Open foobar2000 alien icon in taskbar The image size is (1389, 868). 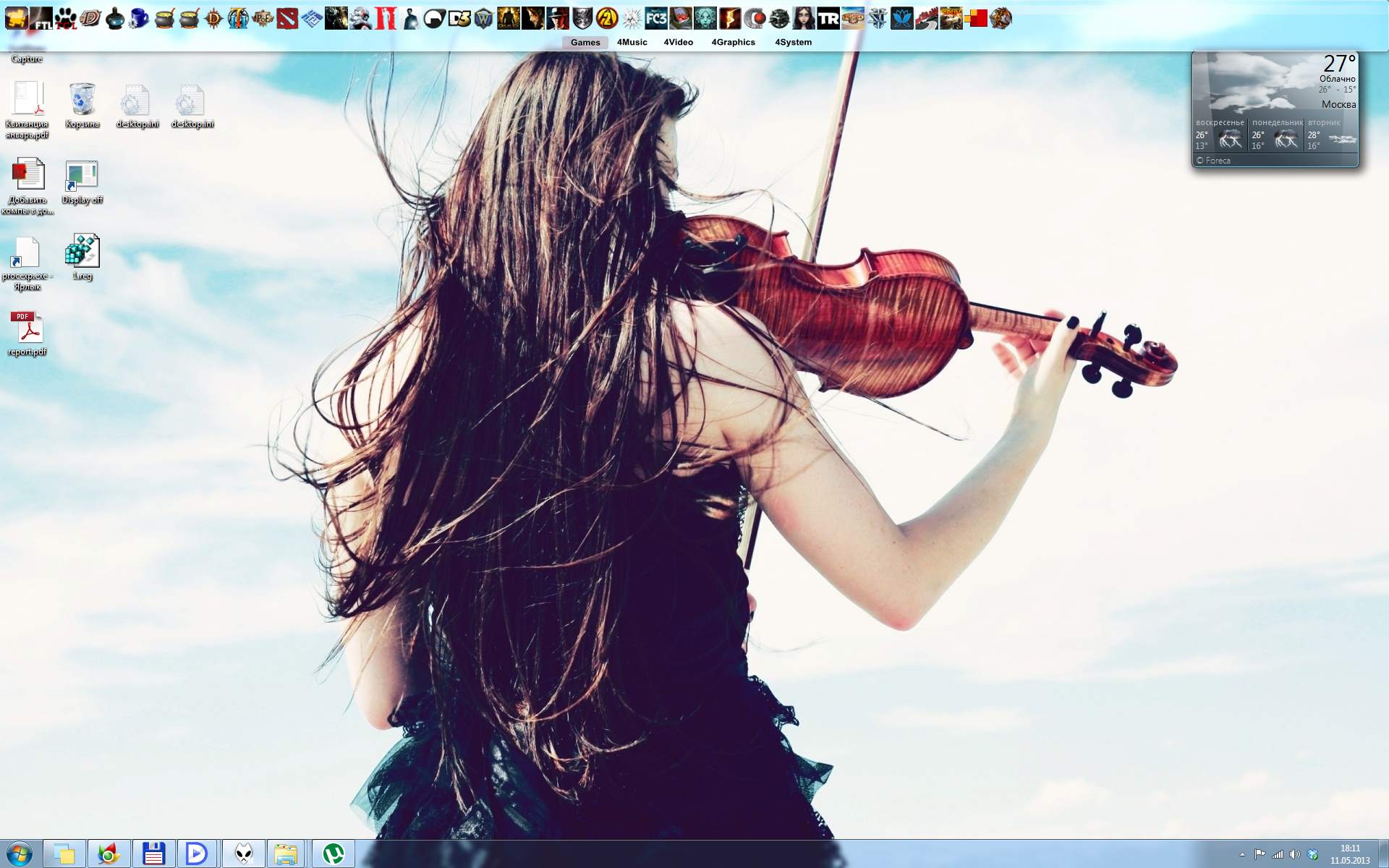click(244, 854)
